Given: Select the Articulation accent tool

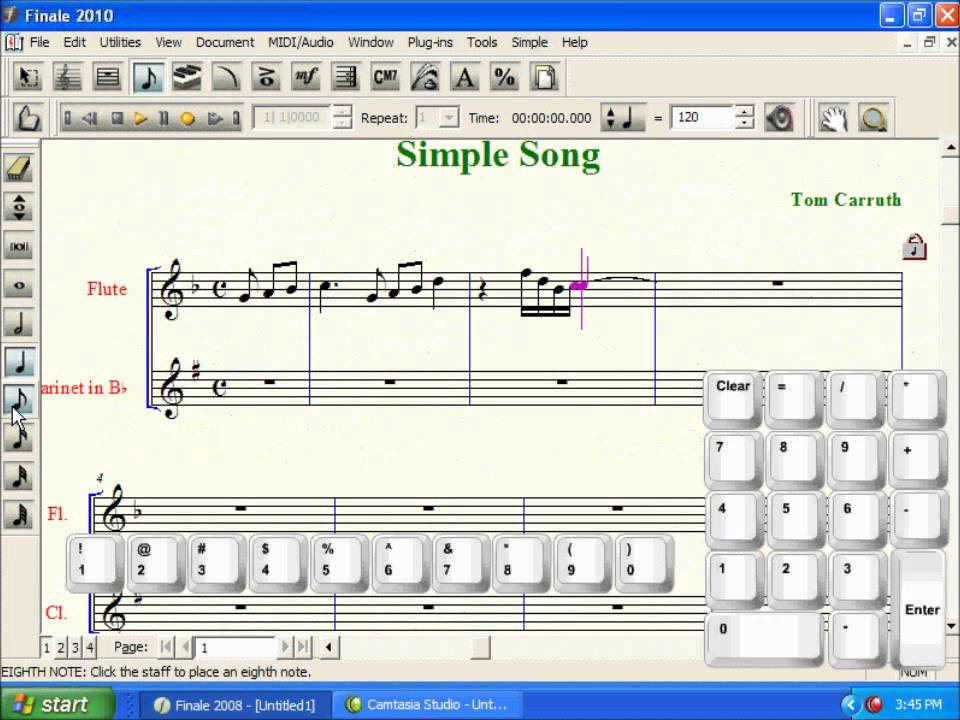Looking at the screenshot, I should tap(266, 78).
